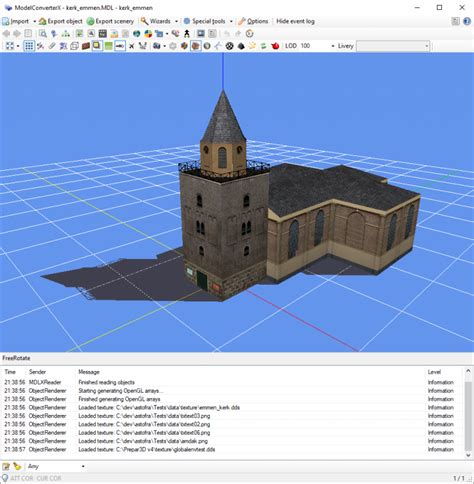Click the black pilot figure icon
474x484 pixels.
coord(187,34)
